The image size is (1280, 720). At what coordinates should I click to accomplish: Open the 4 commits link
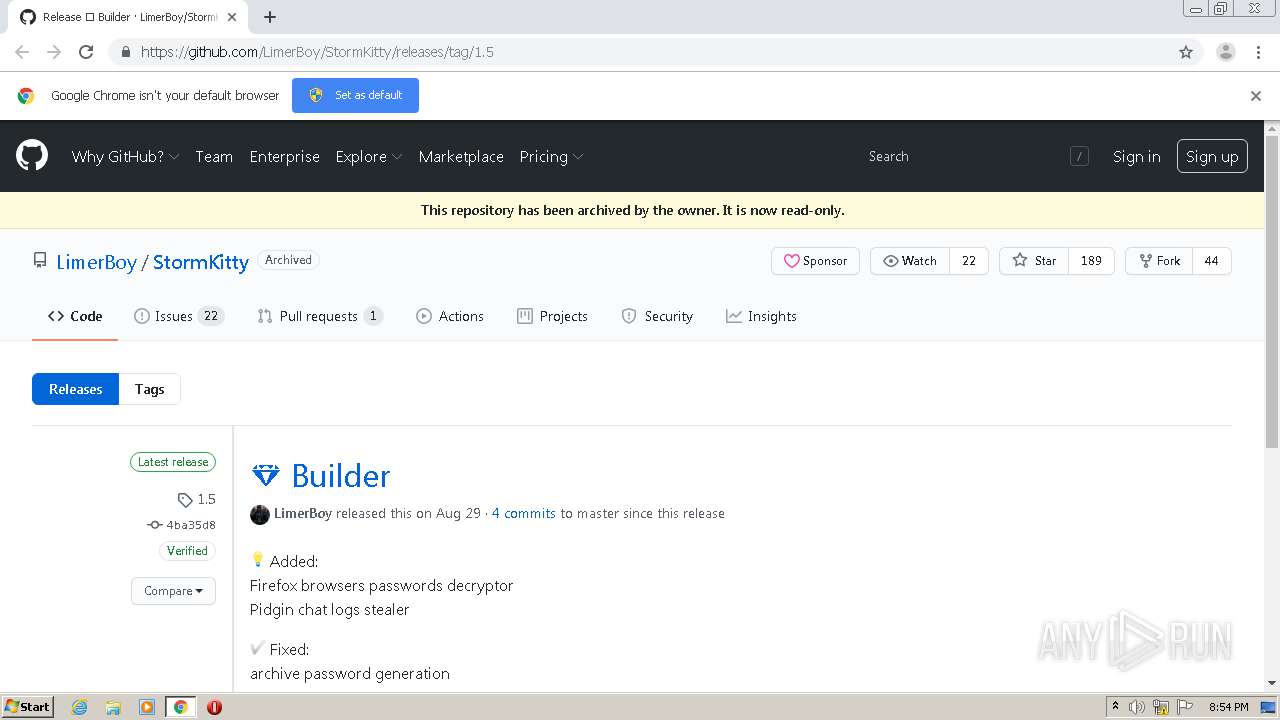point(523,513)
